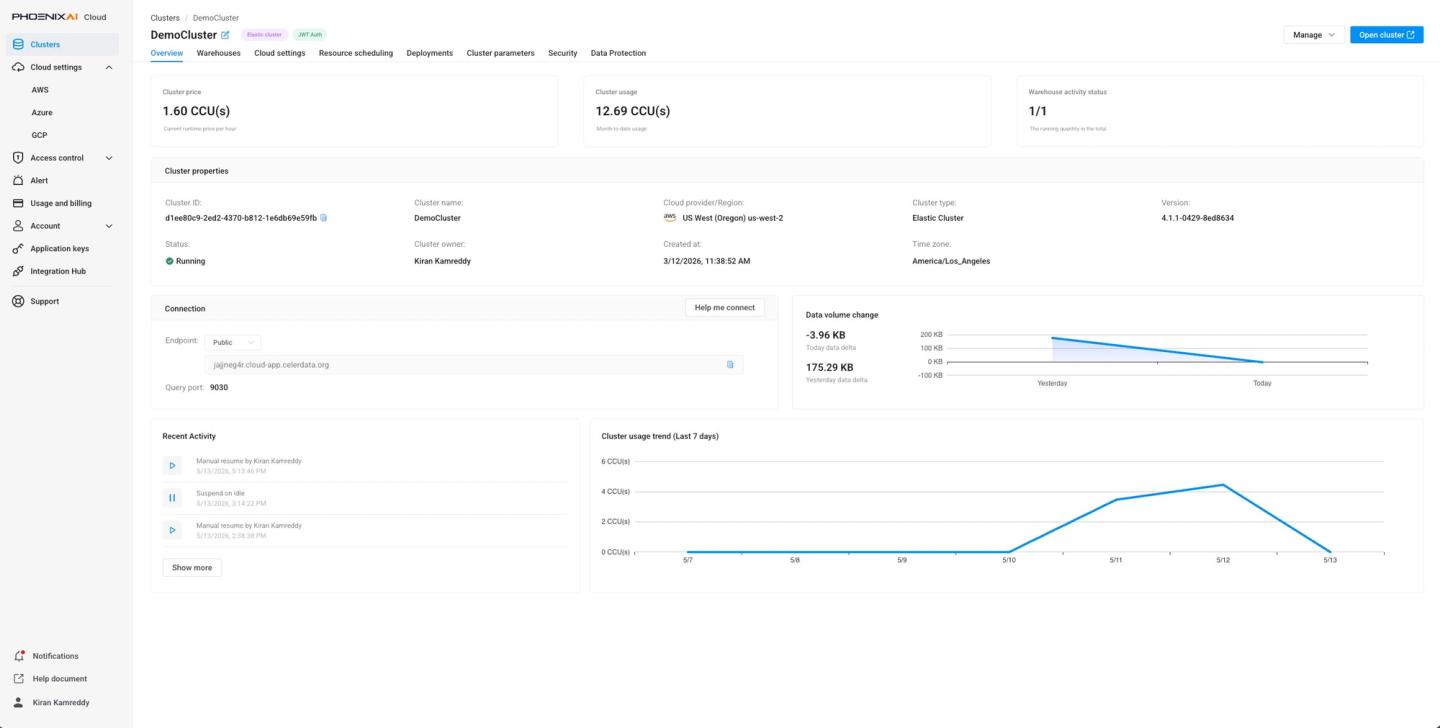Click the play icon of the 5:13:46 PM resume
1440x728 pixels.
tap(172, 465)
